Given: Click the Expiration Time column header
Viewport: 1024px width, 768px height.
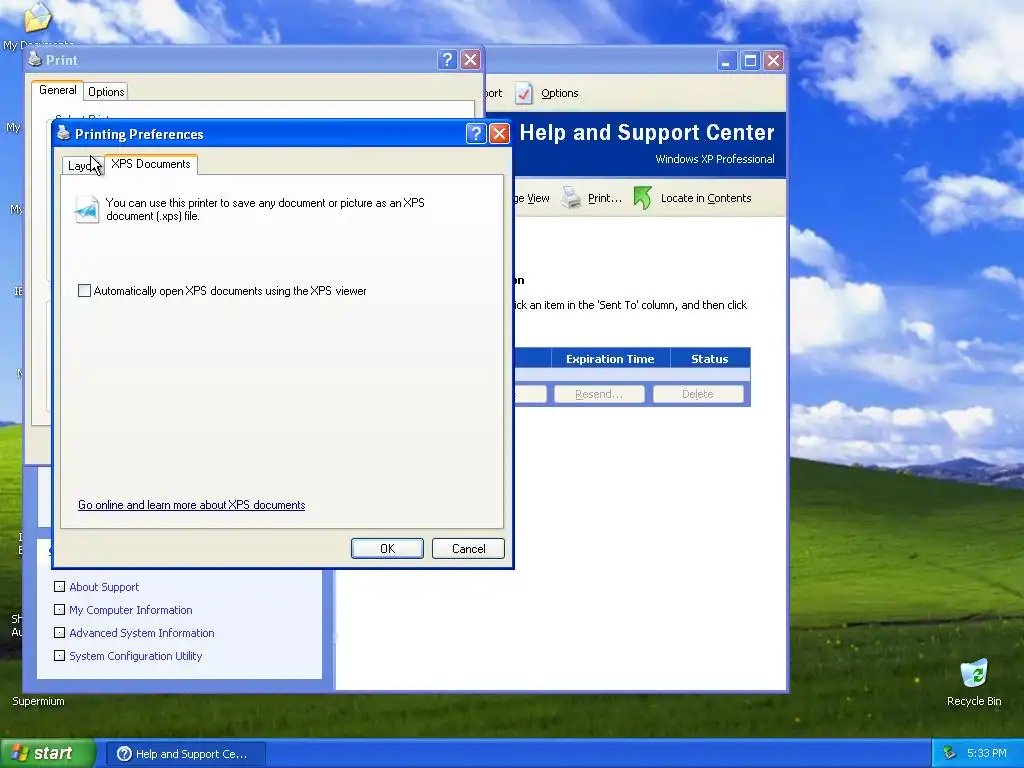Looking at the screenshot, I should (x=610, y=359).
